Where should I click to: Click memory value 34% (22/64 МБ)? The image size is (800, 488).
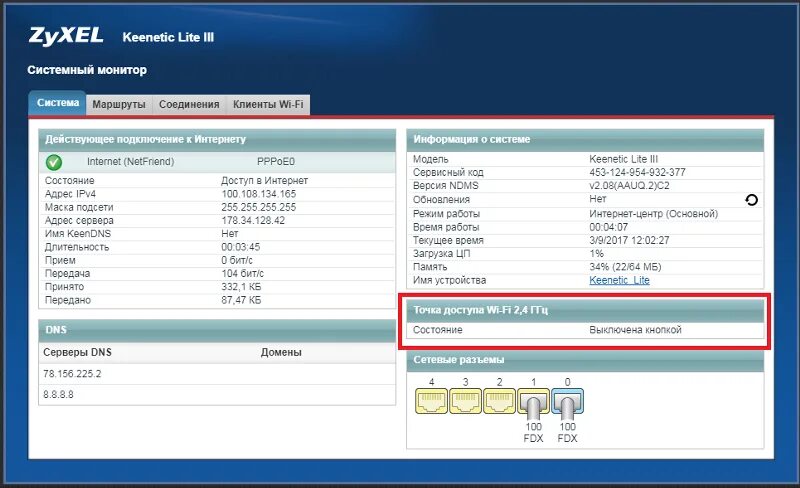coord(625,267)
